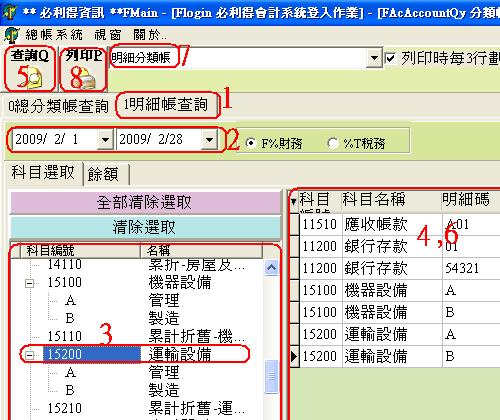Click the app icon in title bar
This screenshot has height=420, width=500.
pos(10,12)
